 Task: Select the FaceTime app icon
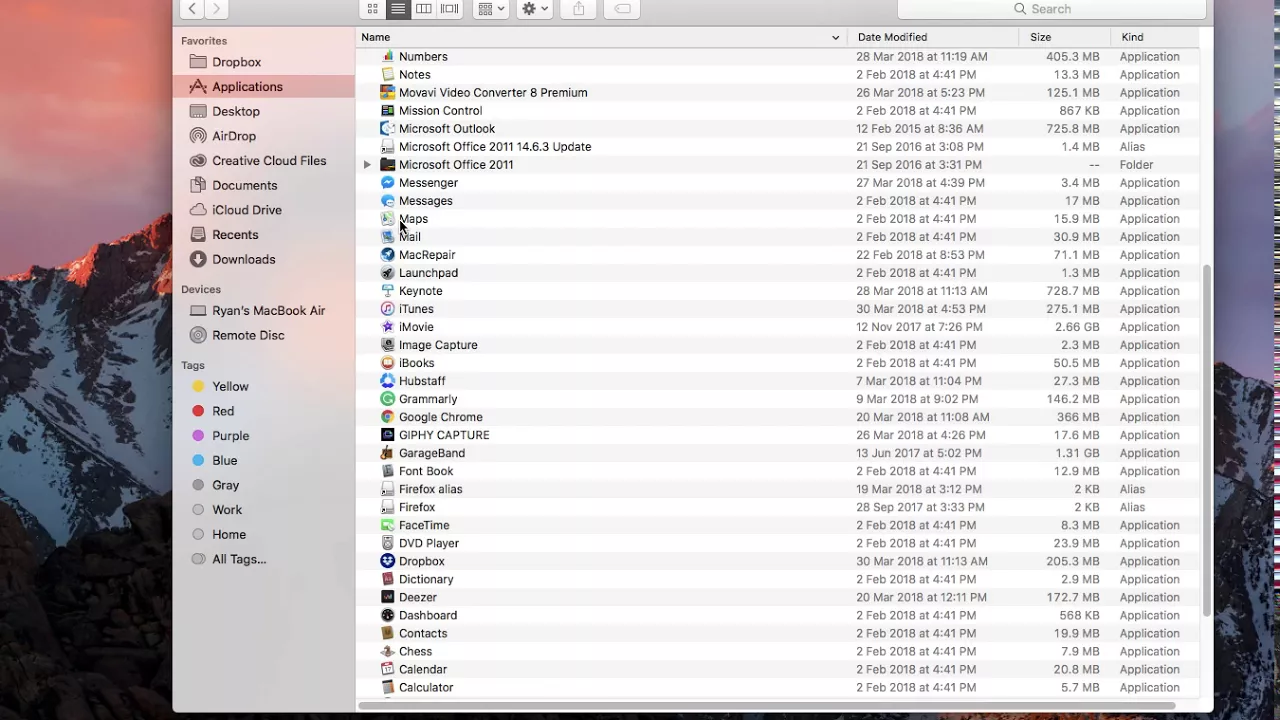click(x=388, y=525)
